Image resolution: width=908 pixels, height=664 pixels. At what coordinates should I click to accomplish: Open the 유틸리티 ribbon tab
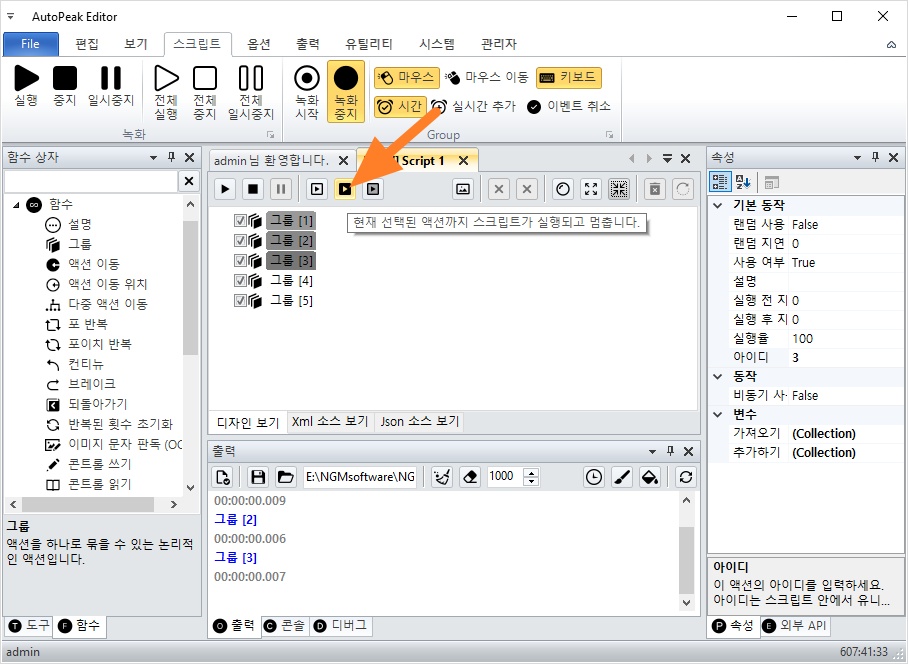click(369, 44)
